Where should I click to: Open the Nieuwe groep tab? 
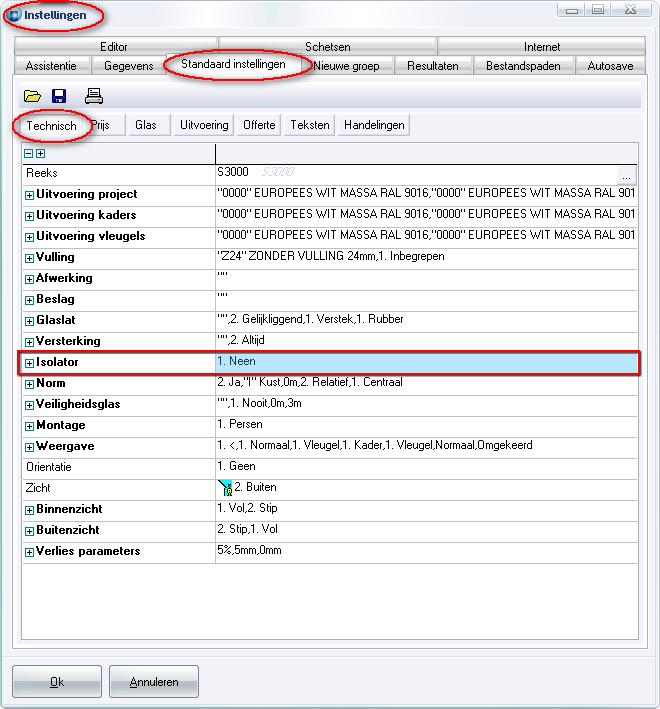pyautogui.click(x=347, y=66)
